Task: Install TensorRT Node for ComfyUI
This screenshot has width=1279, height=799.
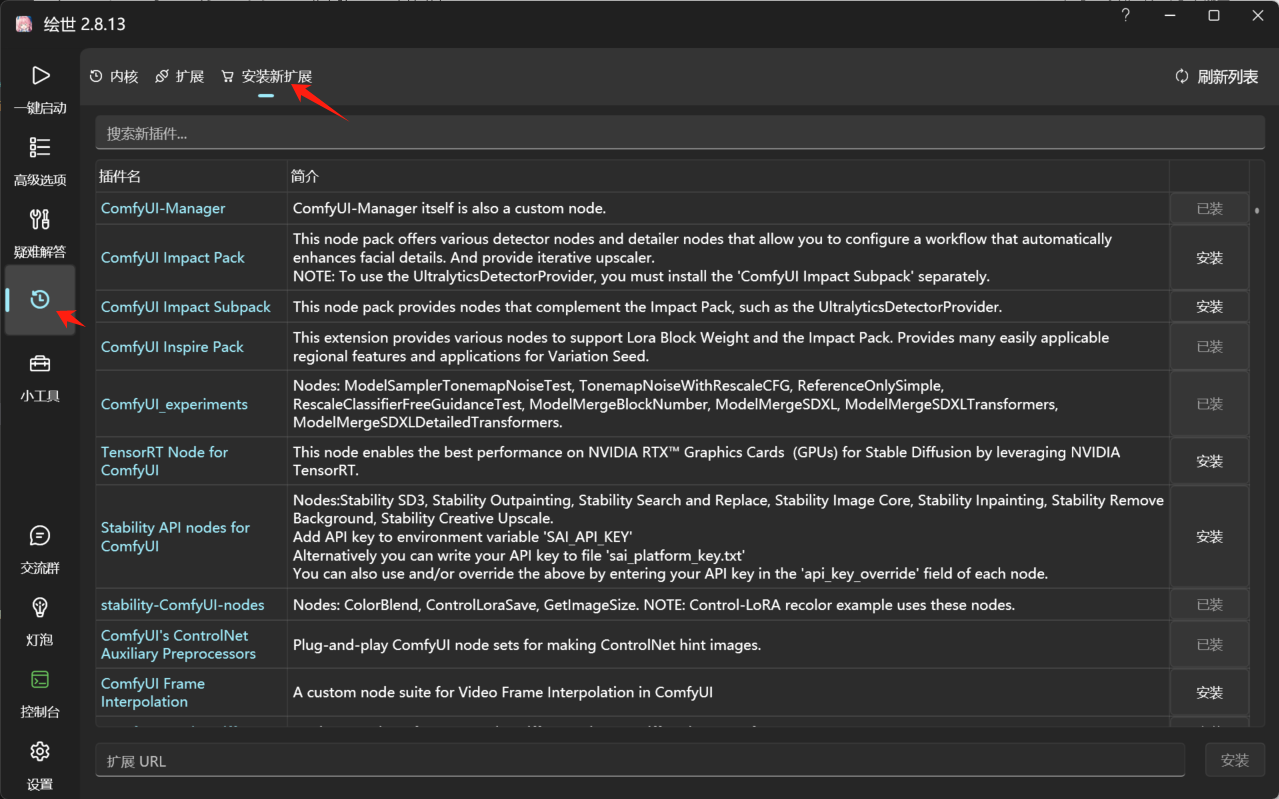Action: pos(1210,461)
